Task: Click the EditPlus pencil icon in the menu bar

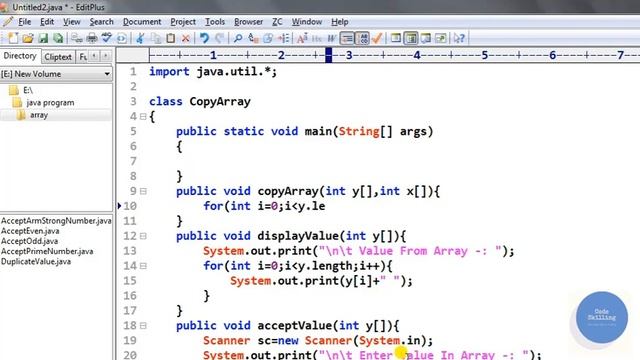Action: pos(8,22)
